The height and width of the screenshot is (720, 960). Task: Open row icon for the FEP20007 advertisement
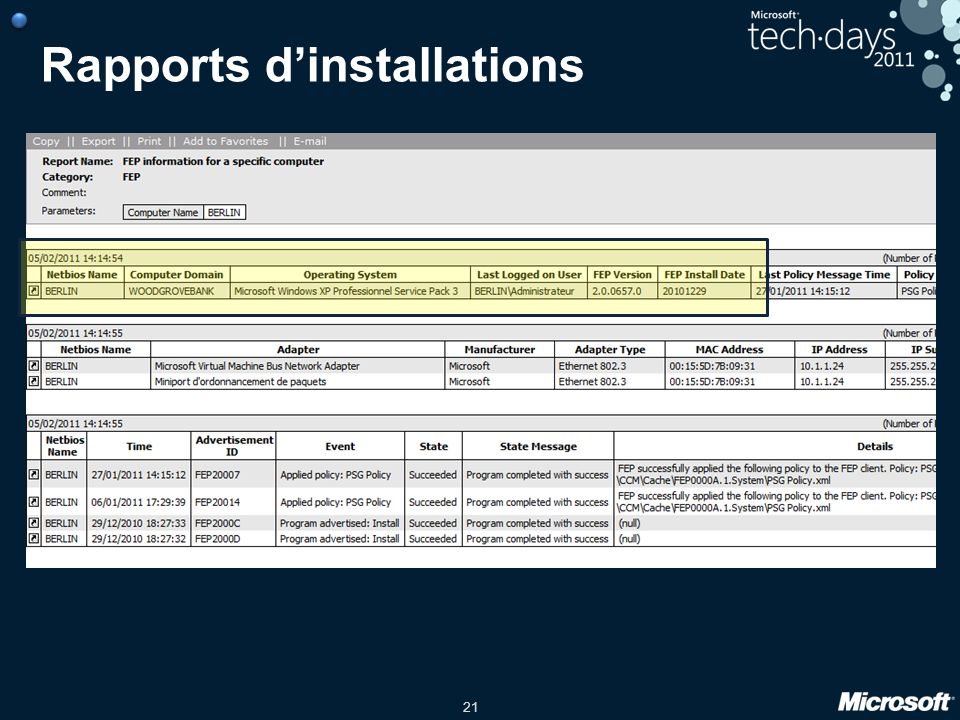[x=34, y=474]
